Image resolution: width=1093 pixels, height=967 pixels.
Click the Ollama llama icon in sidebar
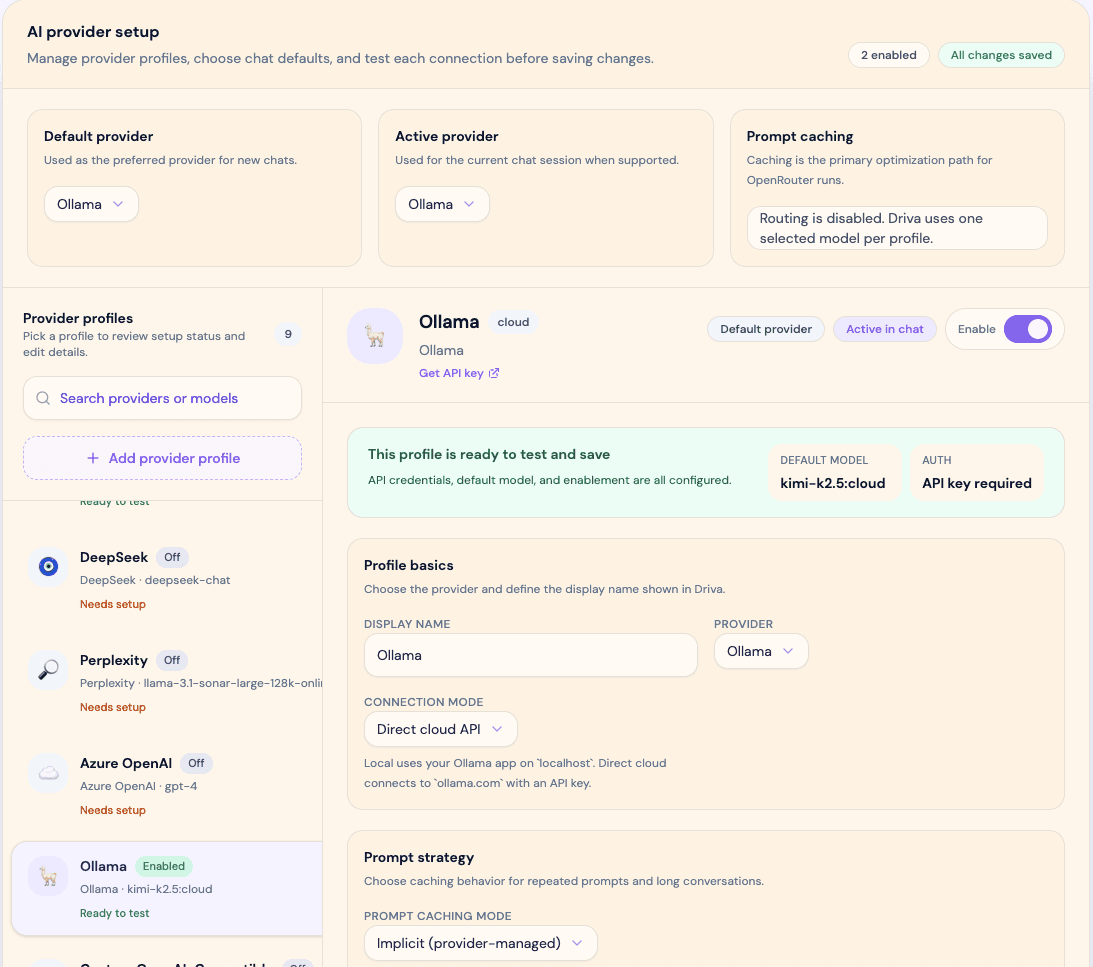click(x=48, y=876)
